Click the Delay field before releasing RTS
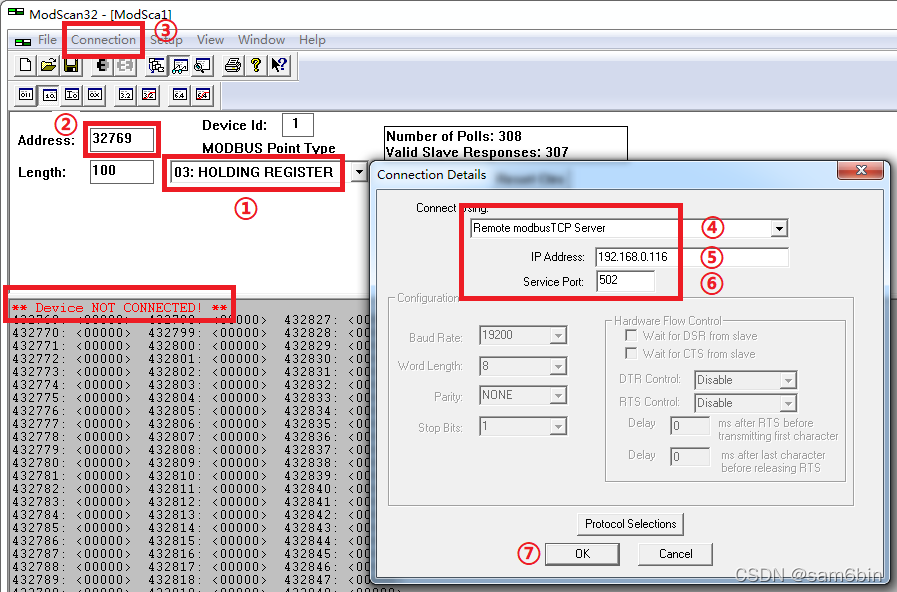 coord(690,456)
